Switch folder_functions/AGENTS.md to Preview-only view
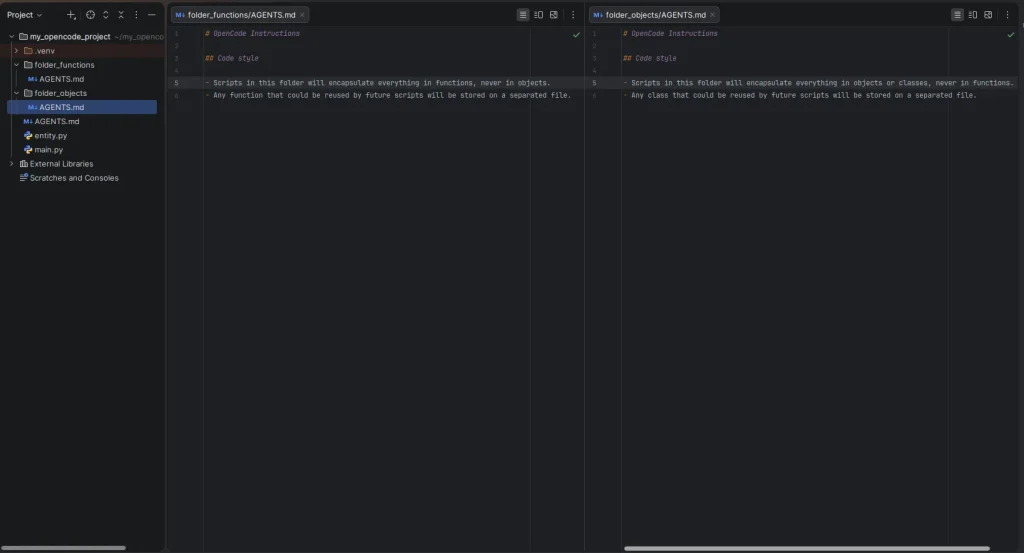 point(554,14)
